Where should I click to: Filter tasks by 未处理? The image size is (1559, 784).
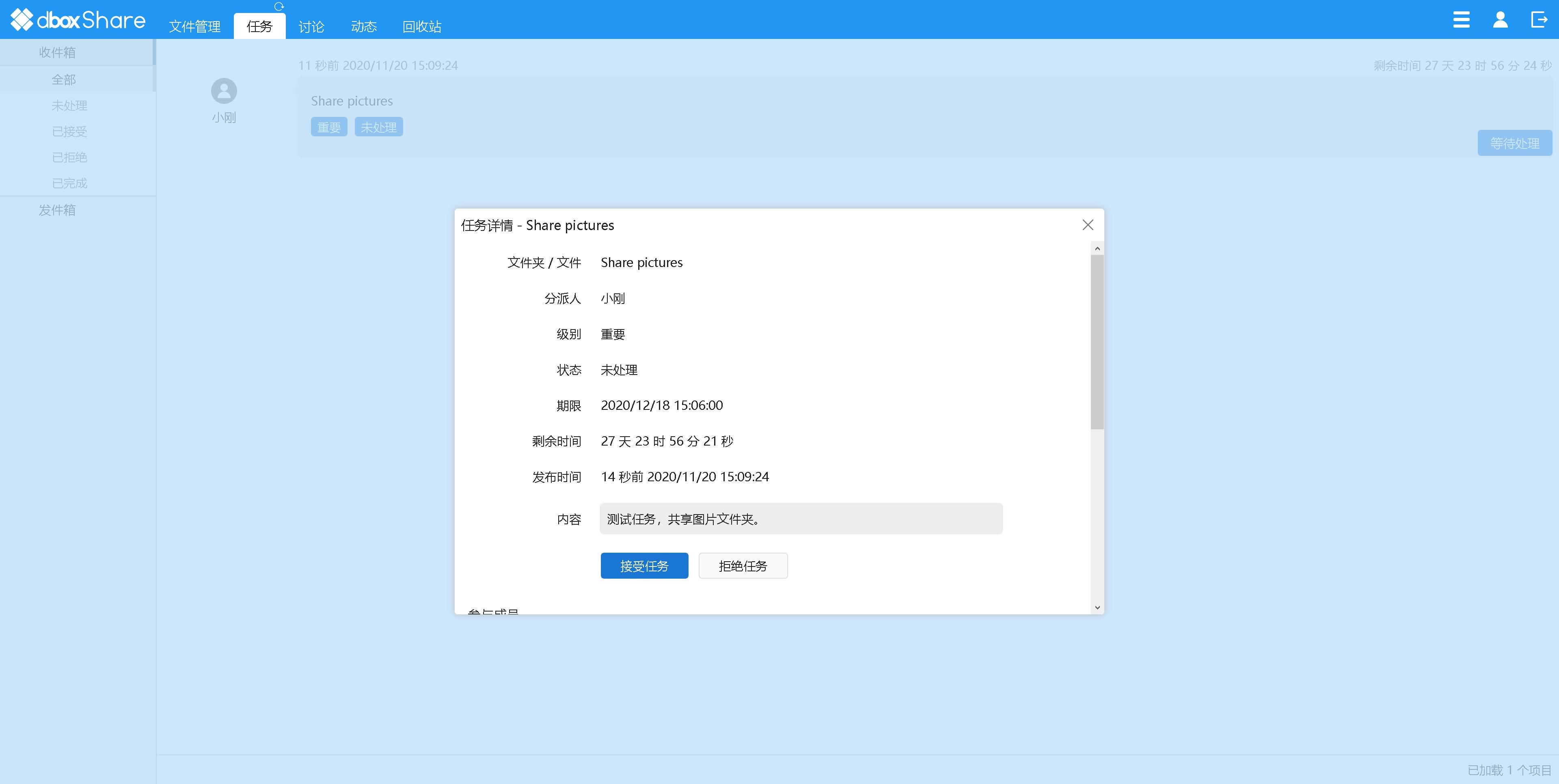click(69, 105)
